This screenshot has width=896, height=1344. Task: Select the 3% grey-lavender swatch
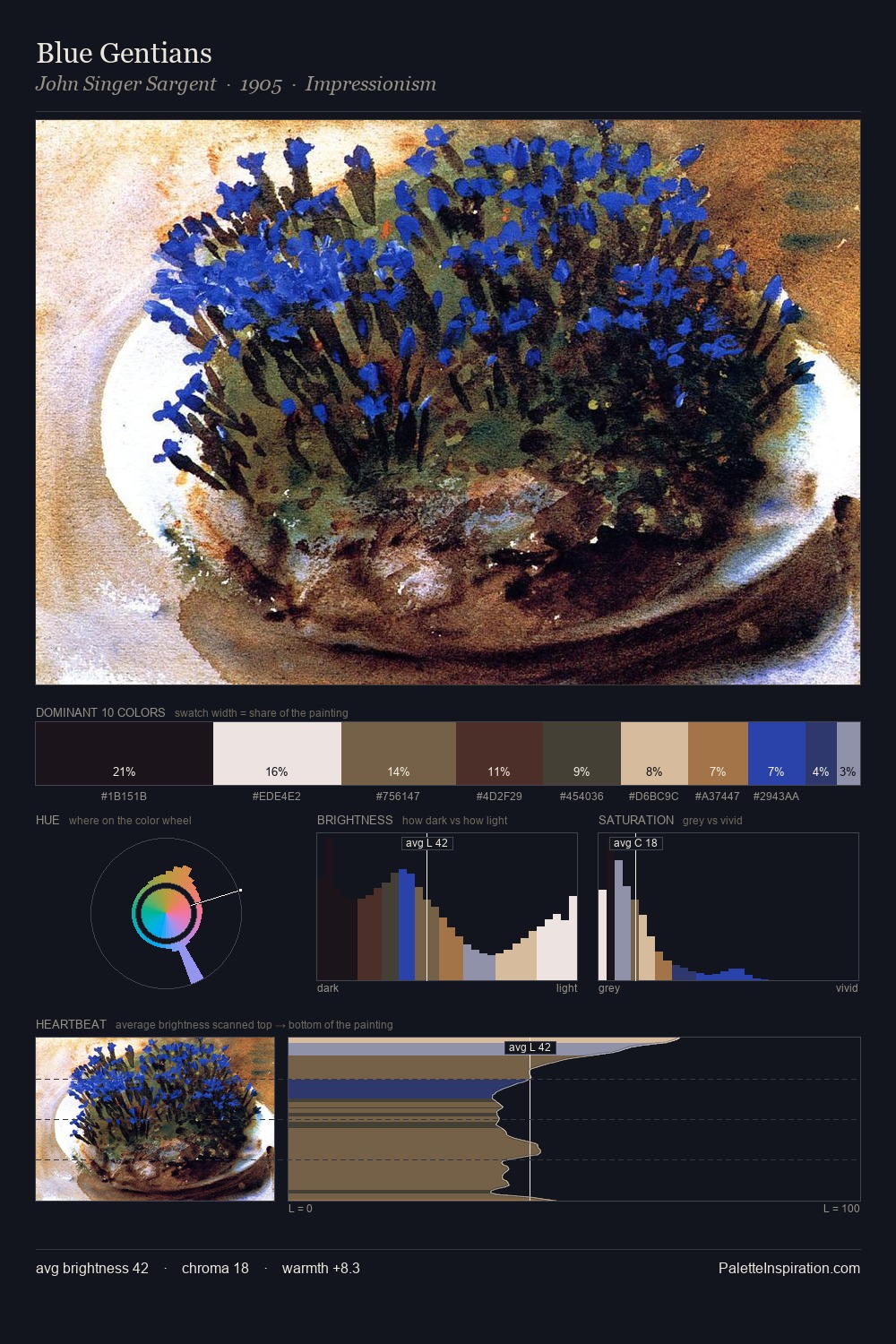[x=849, y=754]
